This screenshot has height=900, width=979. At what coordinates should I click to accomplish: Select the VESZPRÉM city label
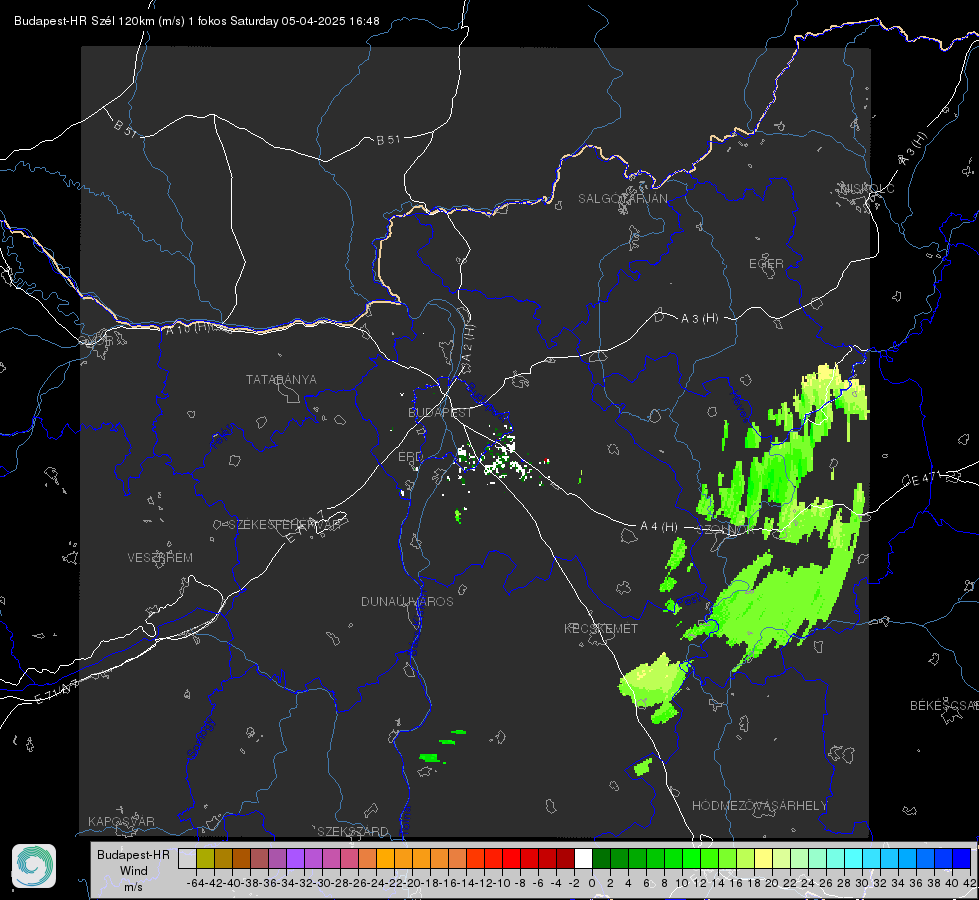[x=160, y=558]
